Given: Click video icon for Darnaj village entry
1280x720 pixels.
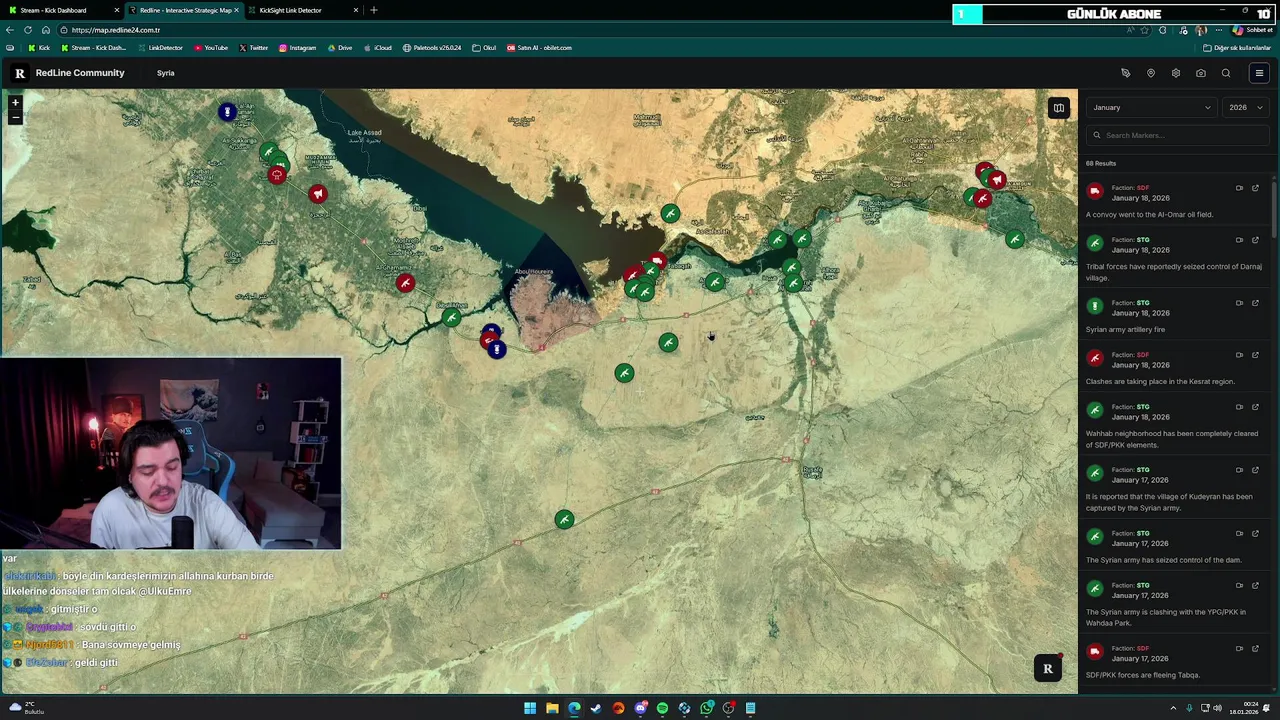Looking at the screenshot, I should pos(1239,240).
